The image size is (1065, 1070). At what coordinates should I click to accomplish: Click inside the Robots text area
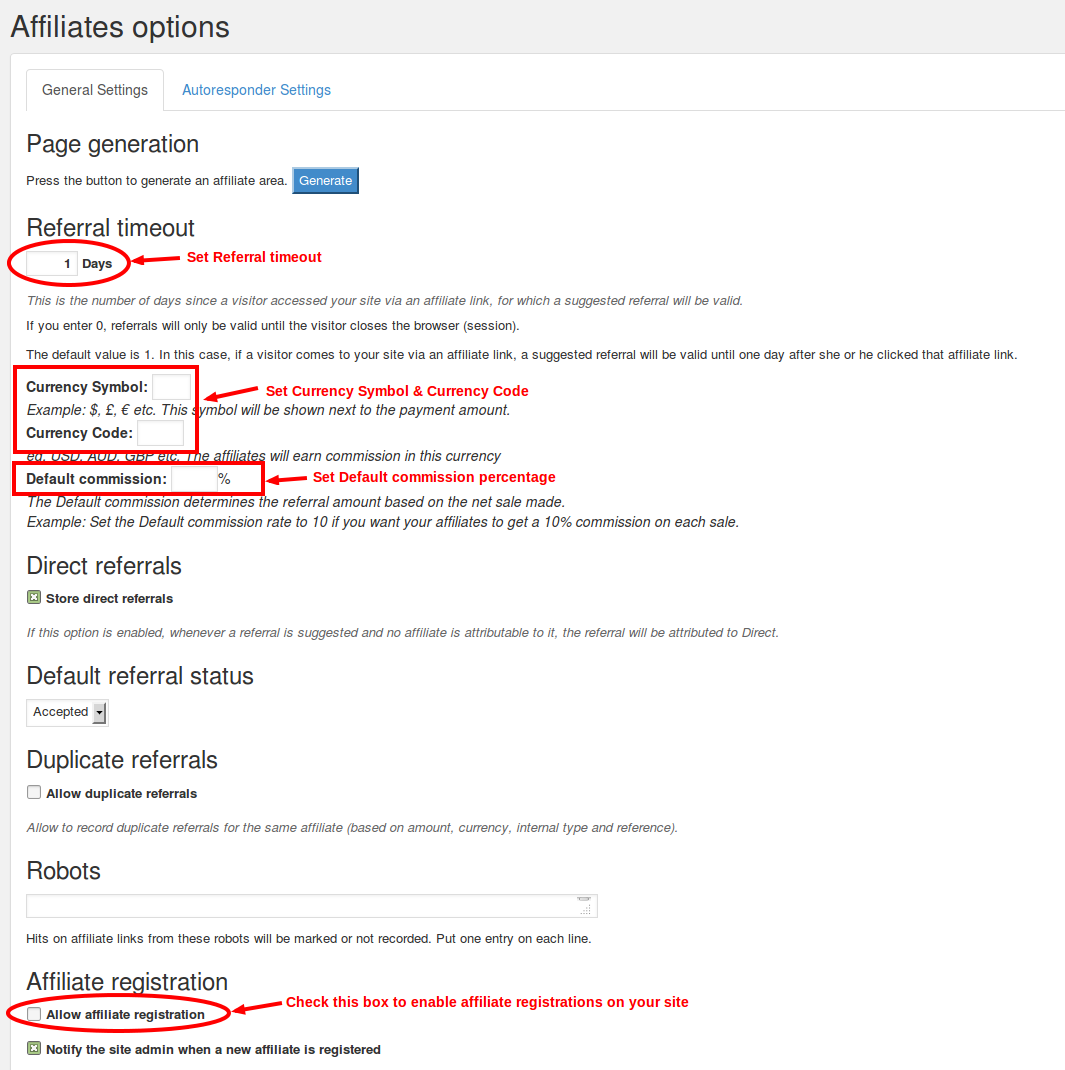300,905
